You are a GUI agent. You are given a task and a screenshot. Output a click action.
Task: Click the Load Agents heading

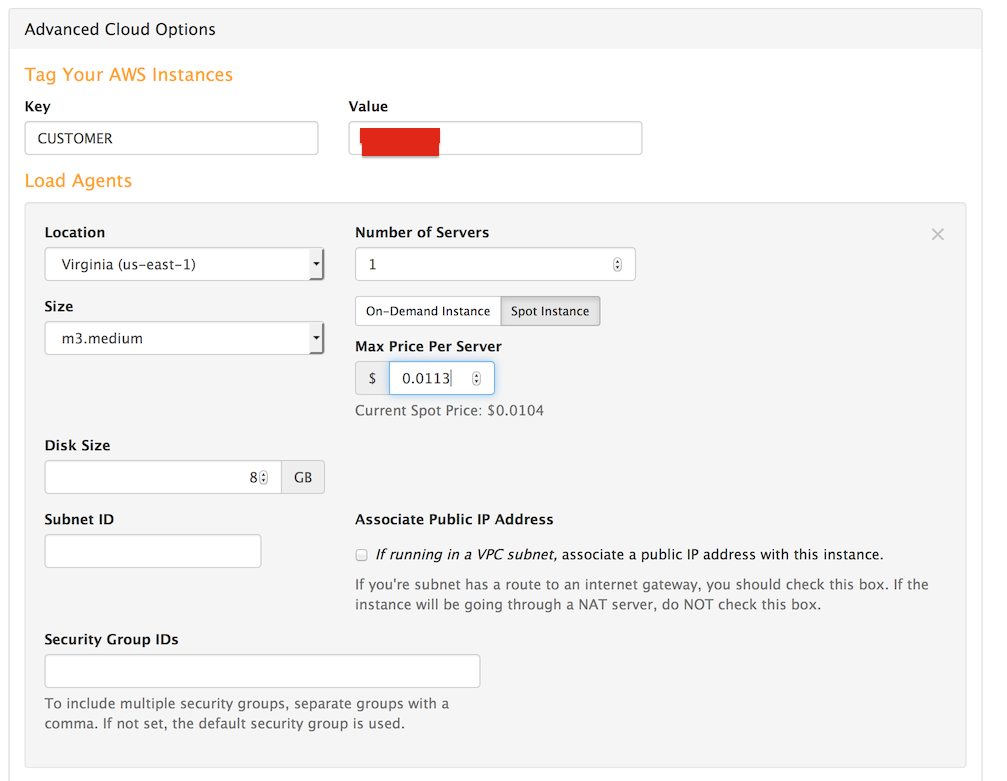coord(78,180)
